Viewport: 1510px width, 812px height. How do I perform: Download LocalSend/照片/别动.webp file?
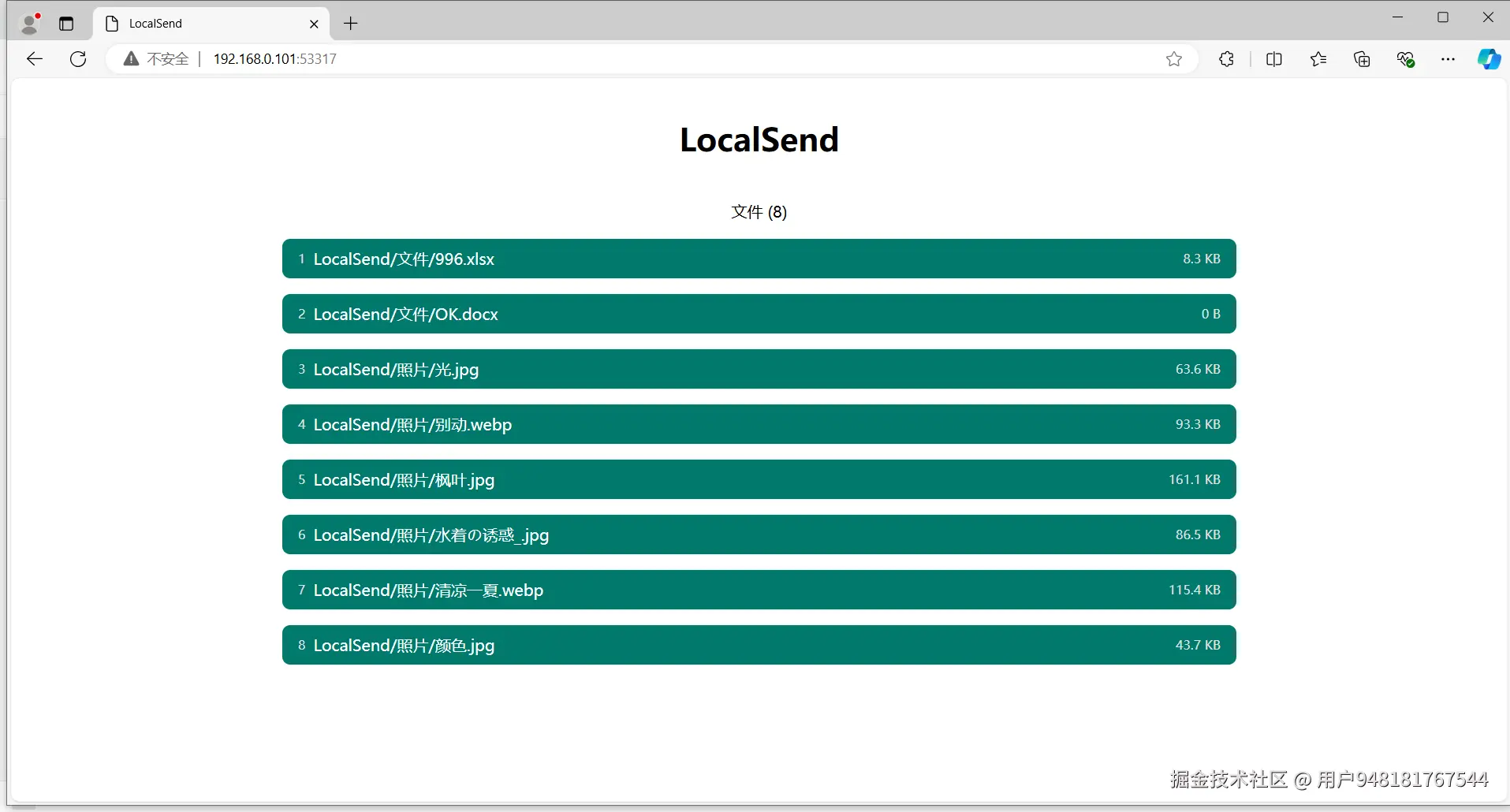759,424
